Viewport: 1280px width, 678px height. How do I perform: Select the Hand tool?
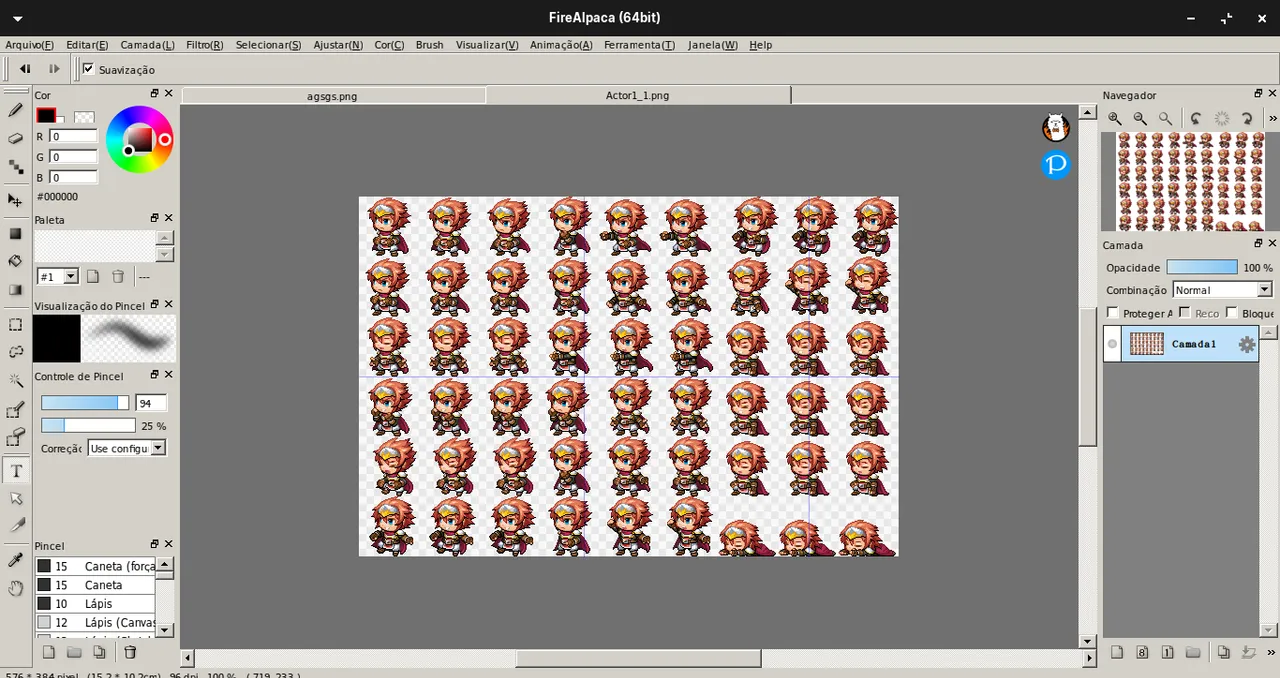click(x=15, y=588)
